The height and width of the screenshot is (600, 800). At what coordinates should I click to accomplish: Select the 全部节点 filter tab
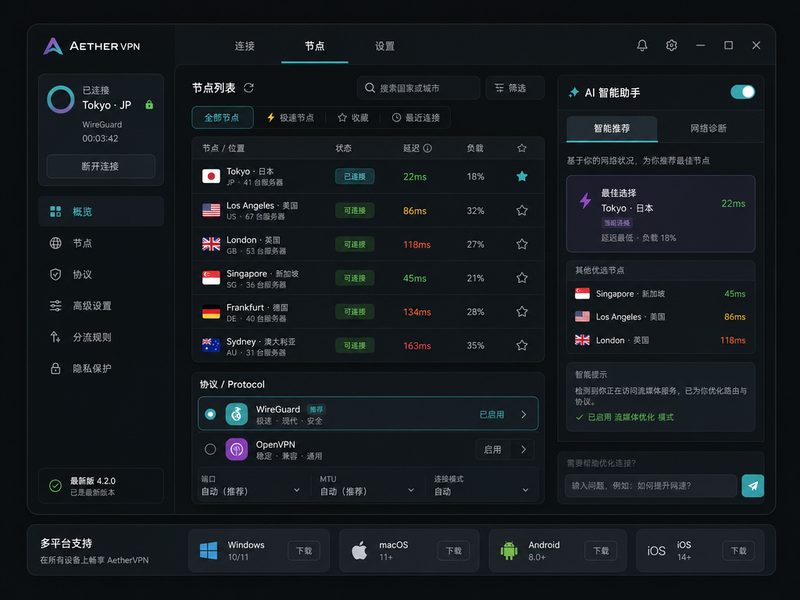point(222,117)
